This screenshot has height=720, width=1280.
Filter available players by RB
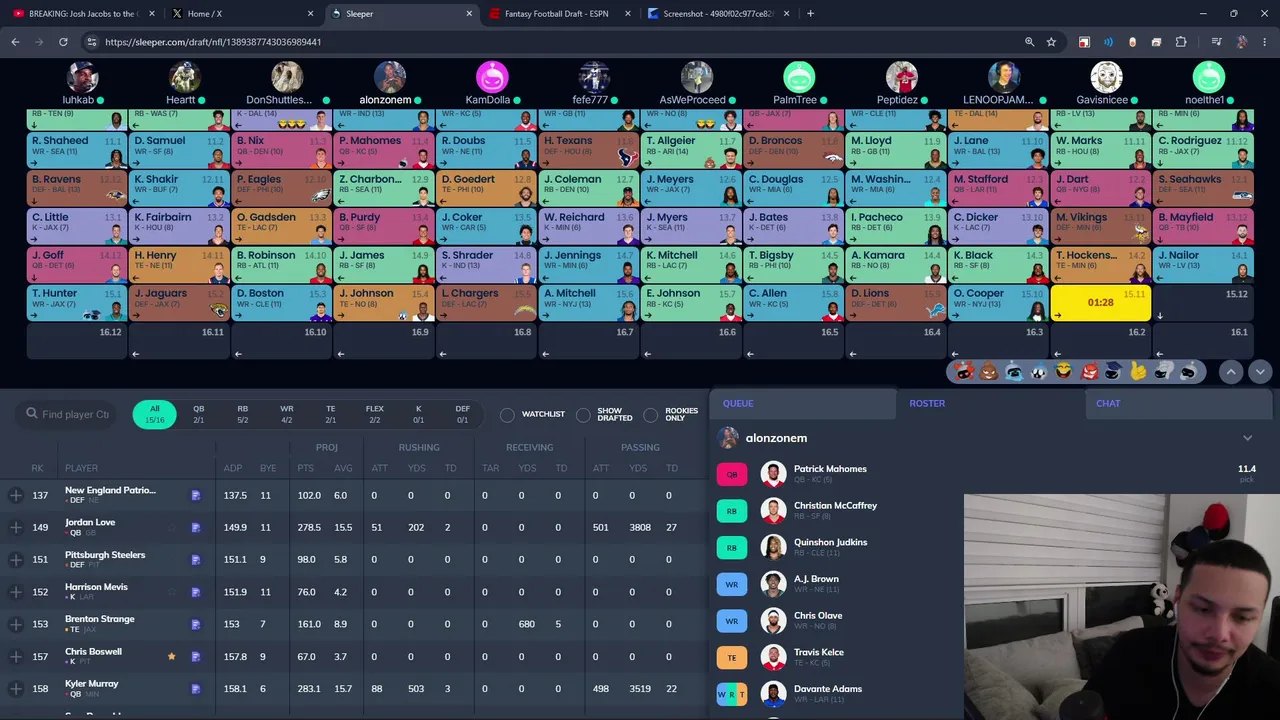pos(242,414)
